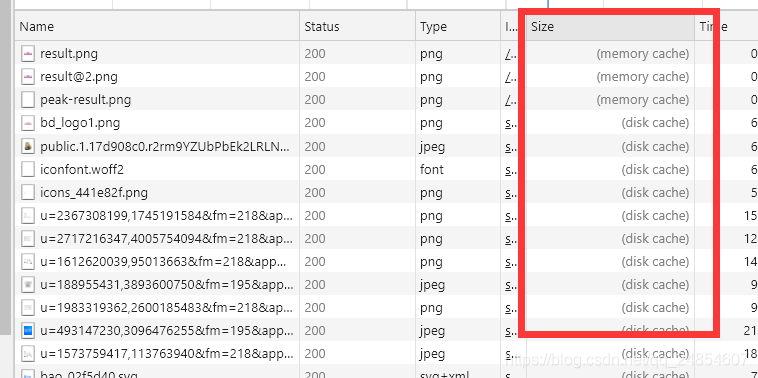Select the bd_logo1.png request name

click(x=80, y=123)
